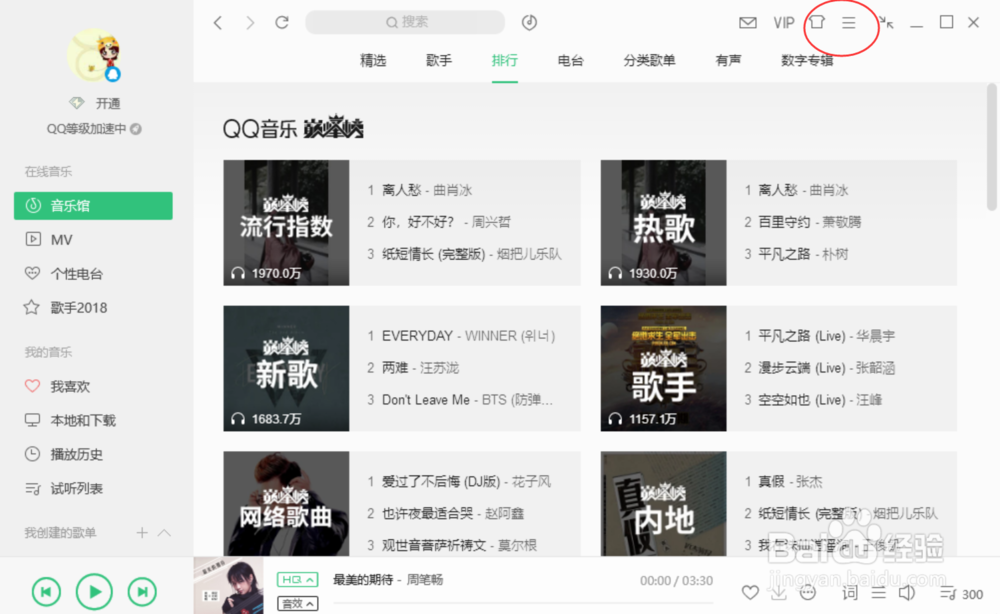Open the VIP page

(784, 22)
